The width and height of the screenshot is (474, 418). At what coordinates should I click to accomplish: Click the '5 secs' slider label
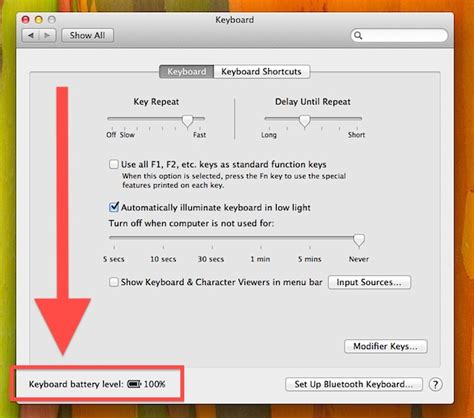click(114, 259)
